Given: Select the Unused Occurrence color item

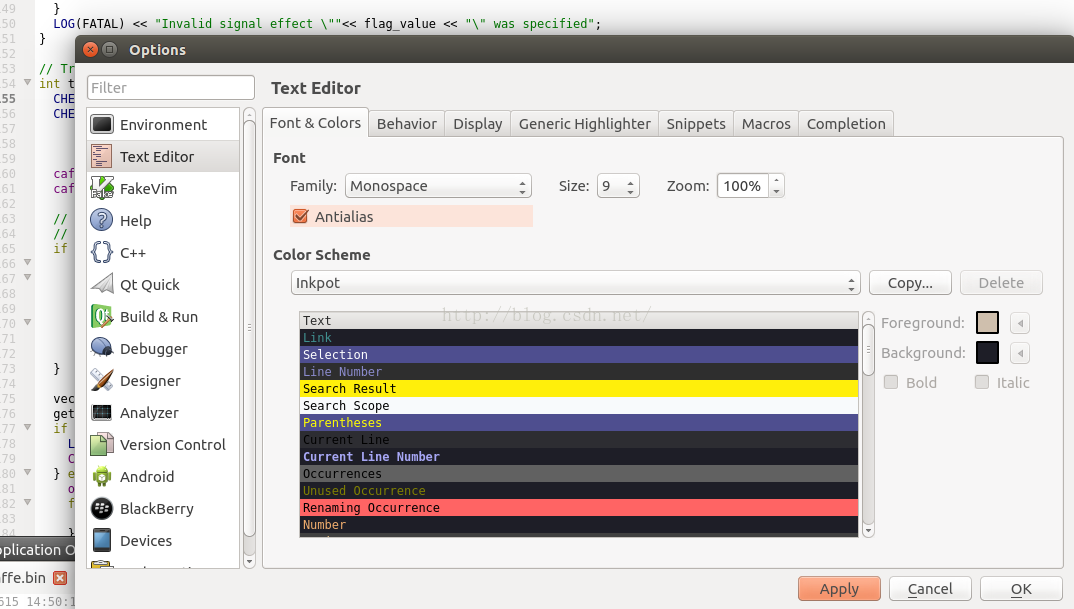Looking at the screenshot, I should tap(579, 490).
